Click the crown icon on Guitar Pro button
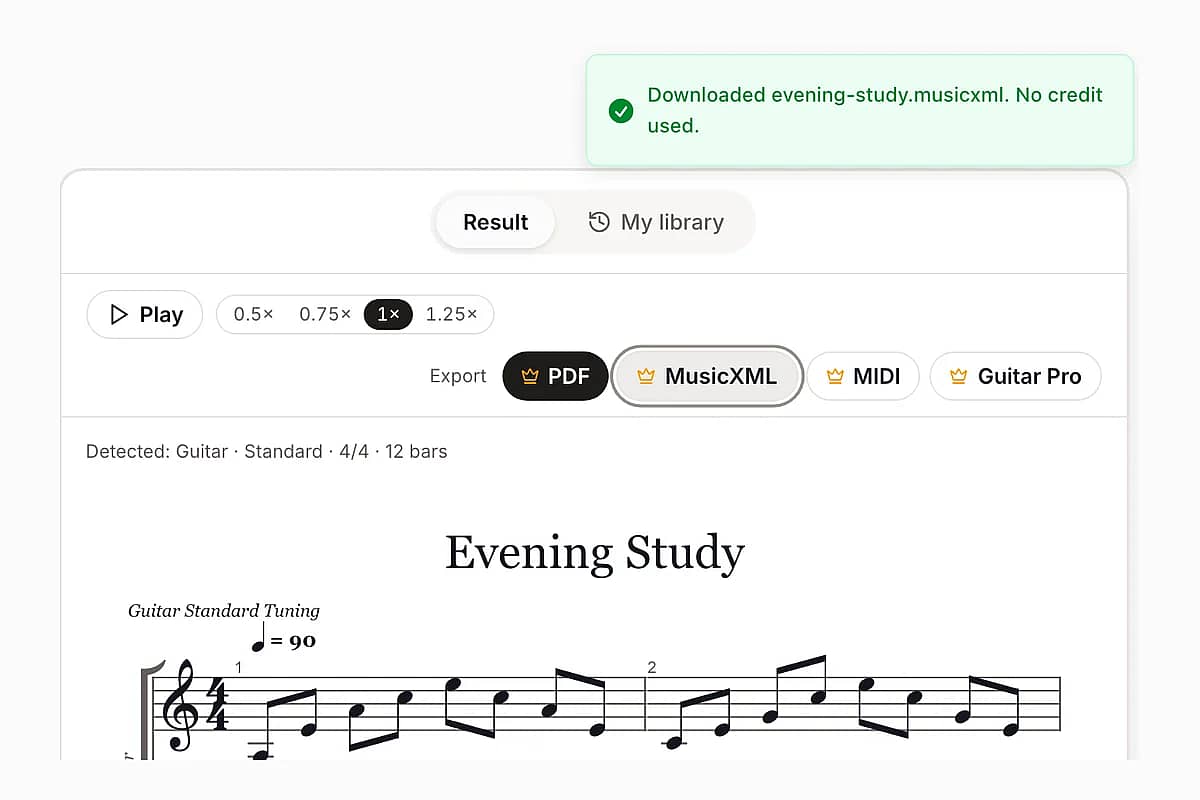The image size is (1200, 800). 959,377
